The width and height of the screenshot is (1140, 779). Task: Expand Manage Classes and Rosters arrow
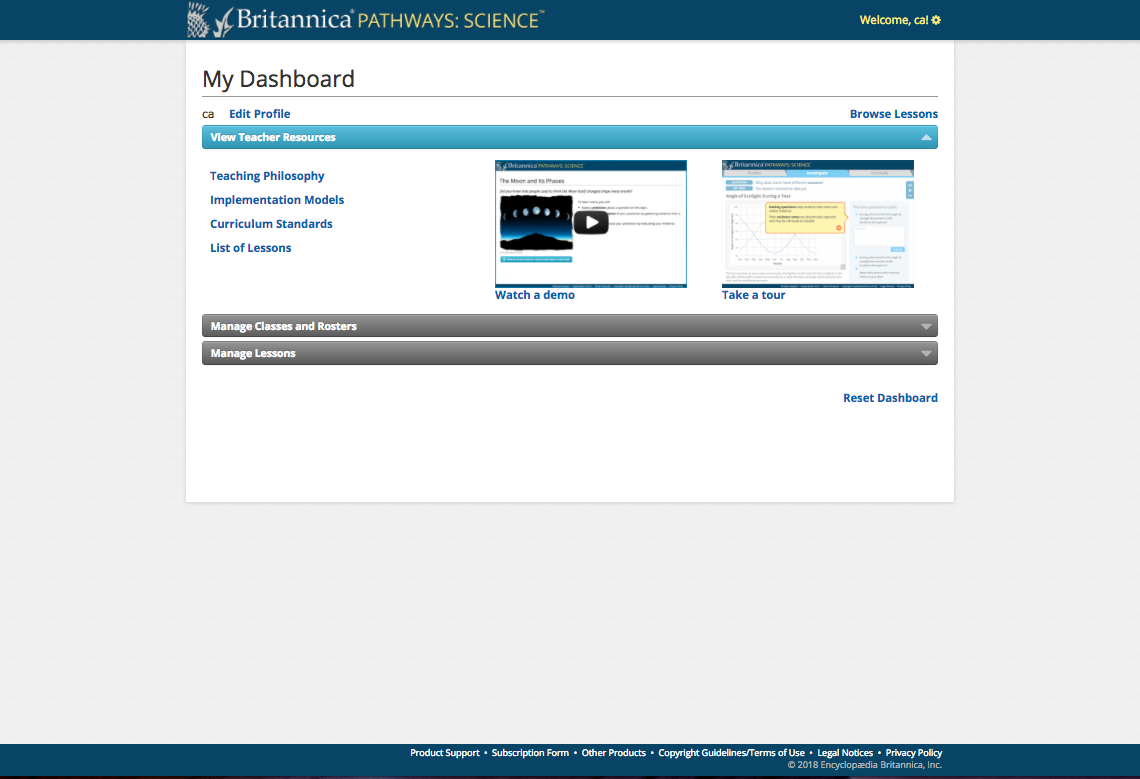(926, 327)
